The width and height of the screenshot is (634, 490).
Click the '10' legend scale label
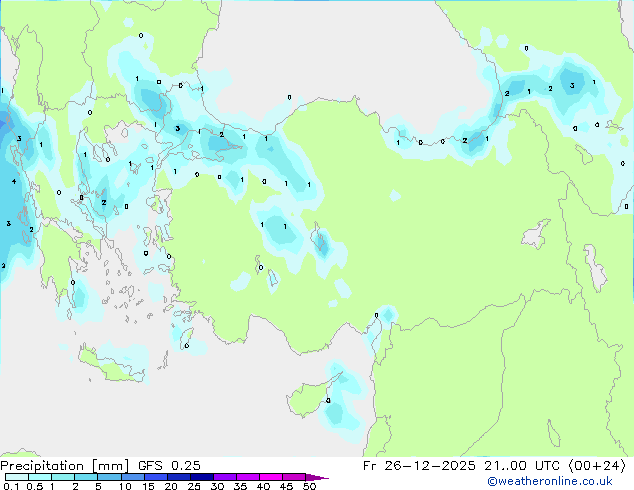pos(125,486)
